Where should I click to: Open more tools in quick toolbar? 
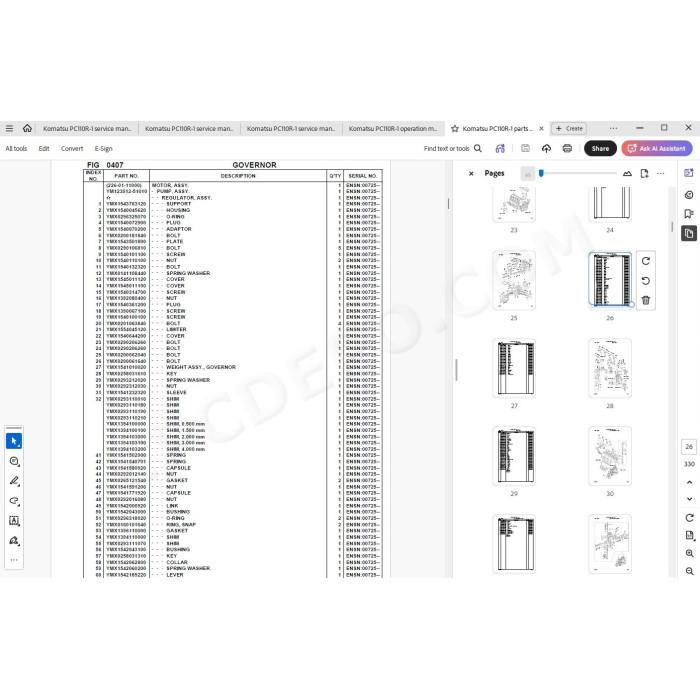click(14, 560)
